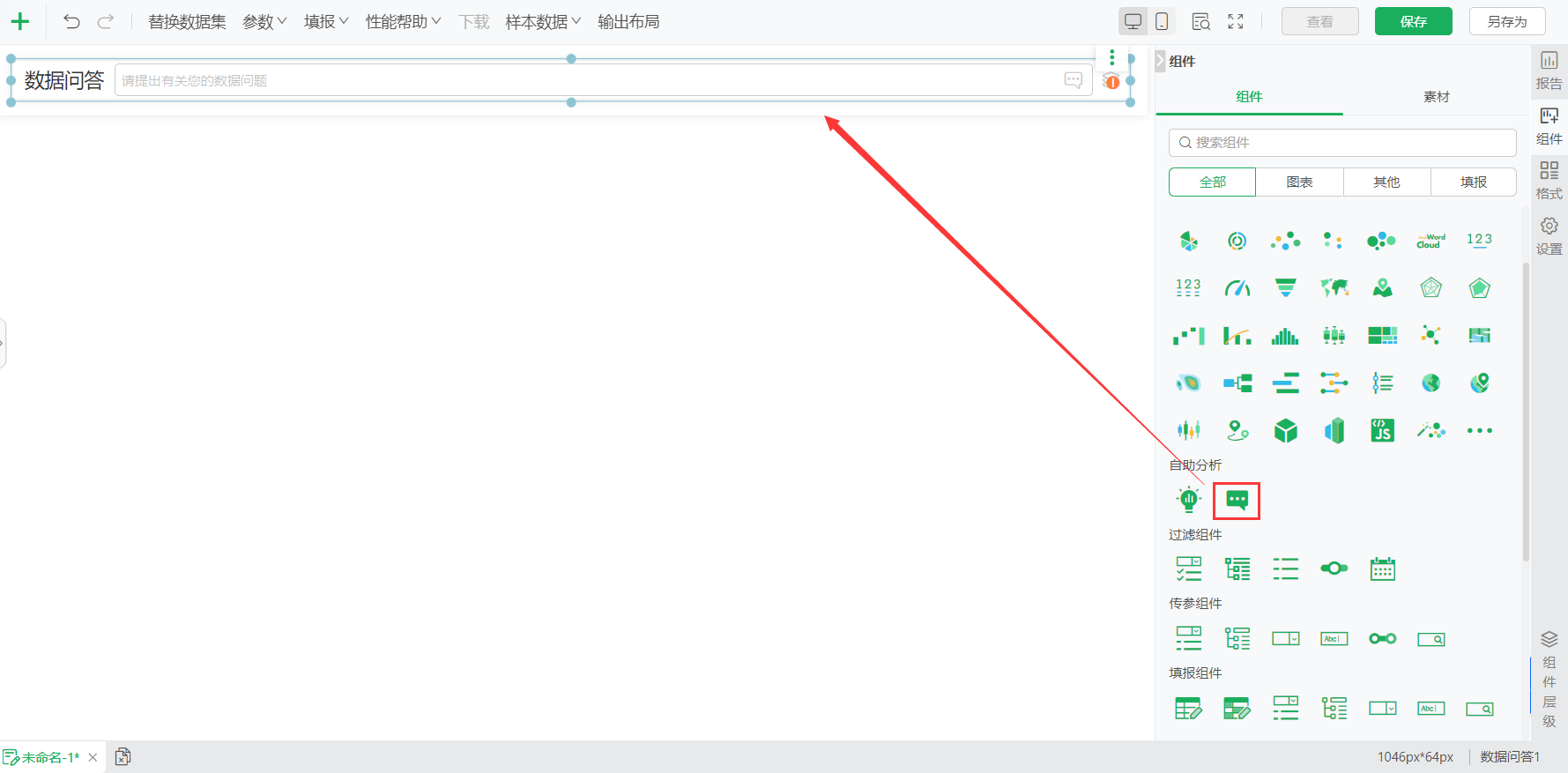Viewport: 1568px width, 773px height.
Task: Select the 图表 component filter
Action: click(x=1299, y=182)
